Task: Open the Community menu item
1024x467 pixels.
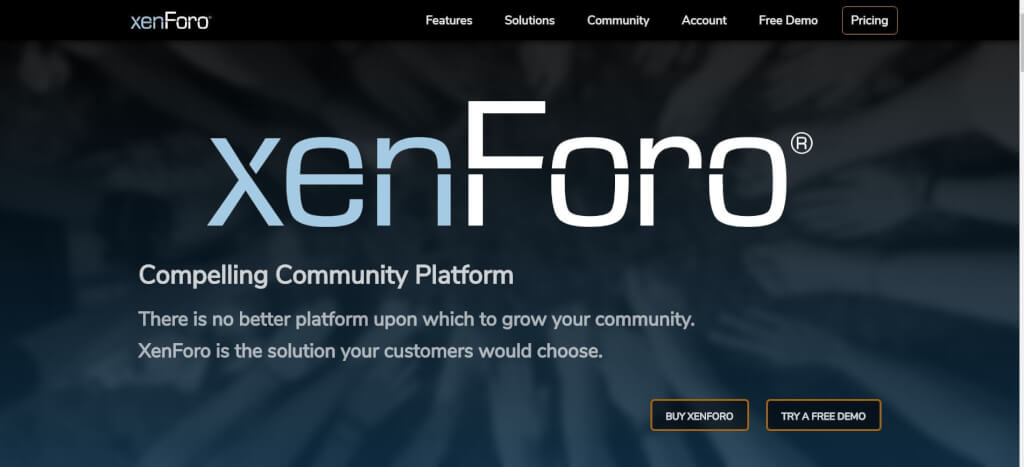Action: (x=618, y=20)
